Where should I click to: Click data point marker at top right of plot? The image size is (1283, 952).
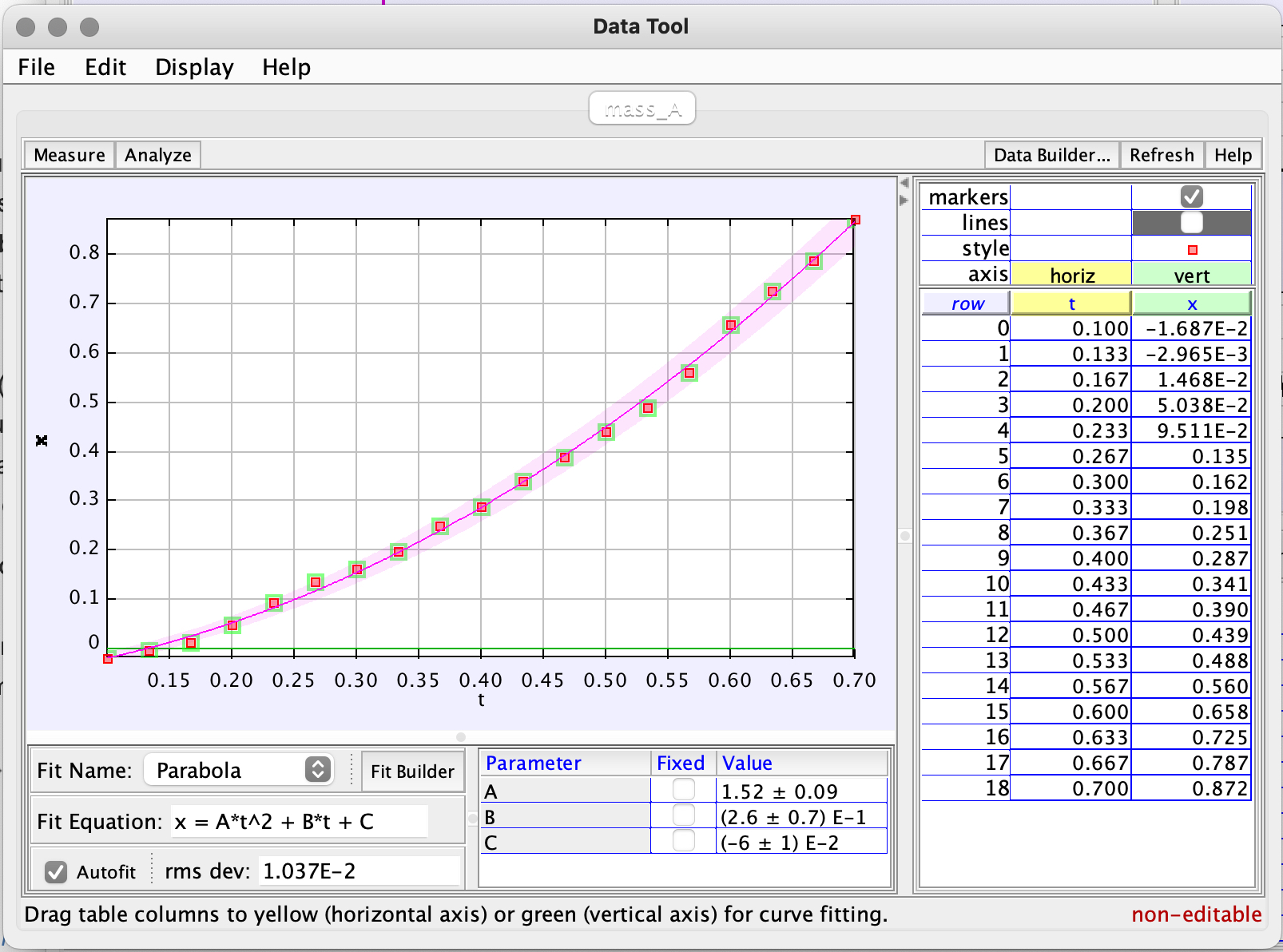click(x=855, y=220)
